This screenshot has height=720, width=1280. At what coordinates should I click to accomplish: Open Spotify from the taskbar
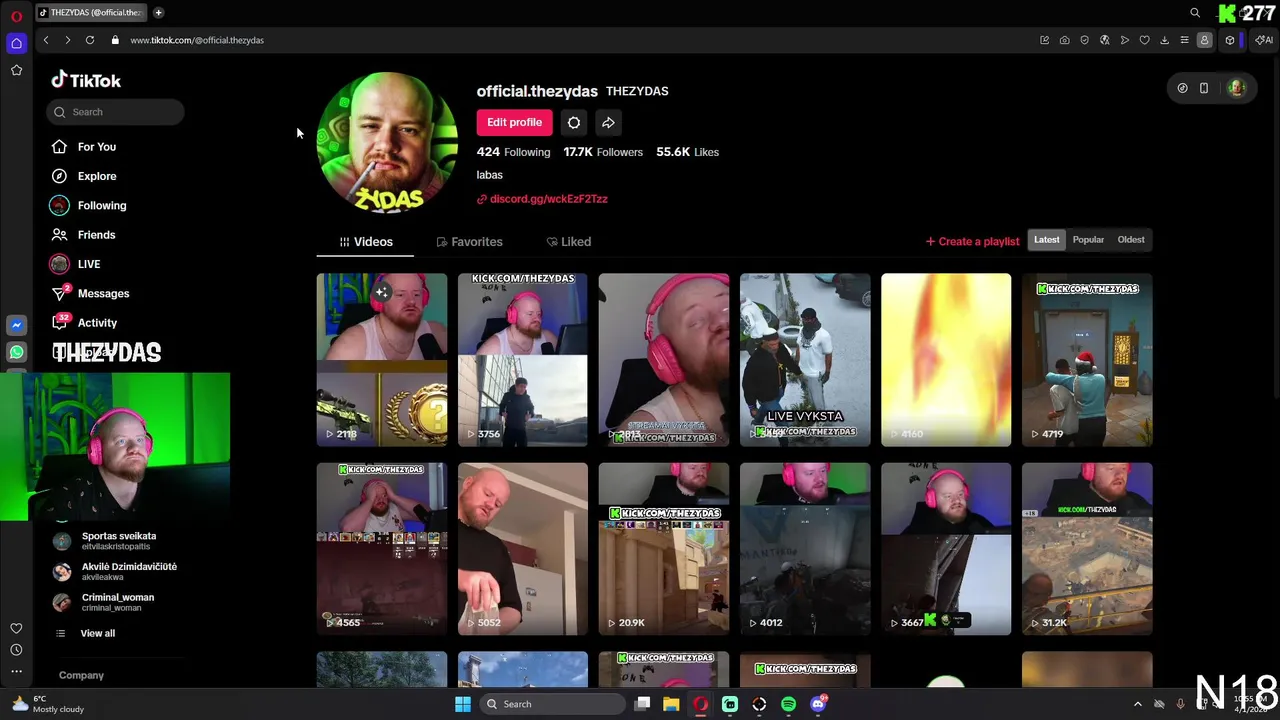pyautogui.click(x=788, y=704)
